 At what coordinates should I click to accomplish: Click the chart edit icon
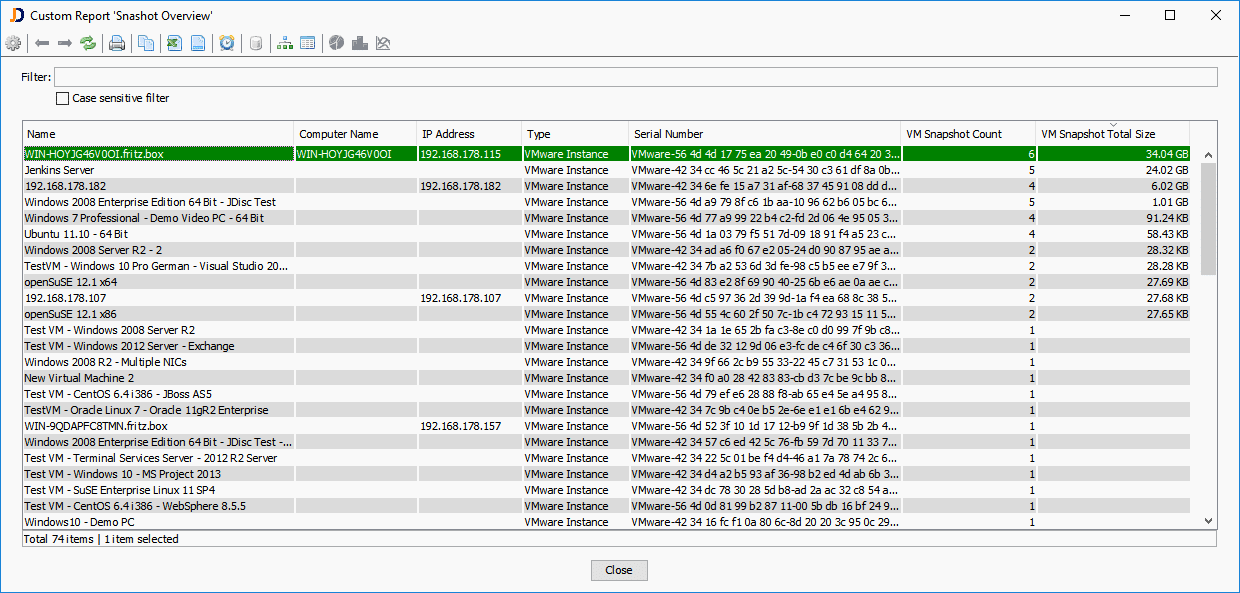[x=383, y=42]
